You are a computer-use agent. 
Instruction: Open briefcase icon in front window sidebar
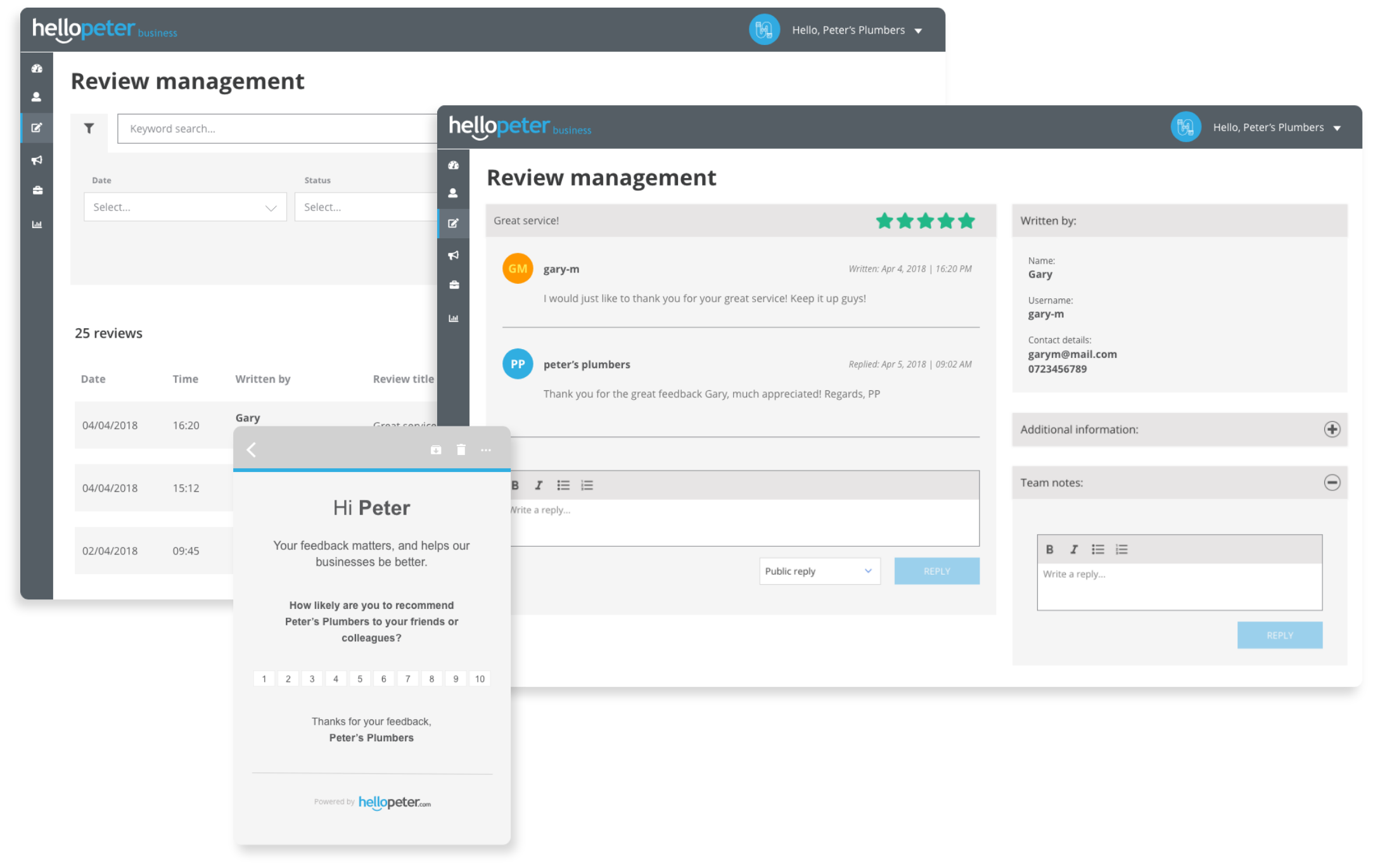click(x=454, y=285)
